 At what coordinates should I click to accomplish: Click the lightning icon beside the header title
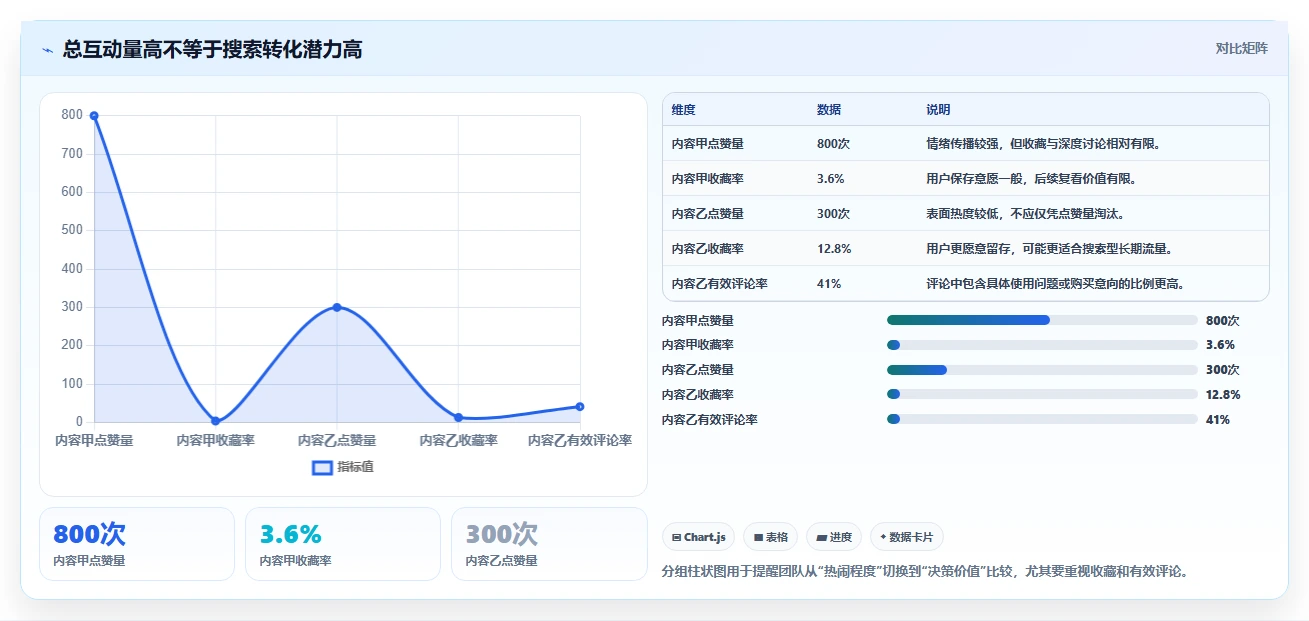[x=47, y=50]
